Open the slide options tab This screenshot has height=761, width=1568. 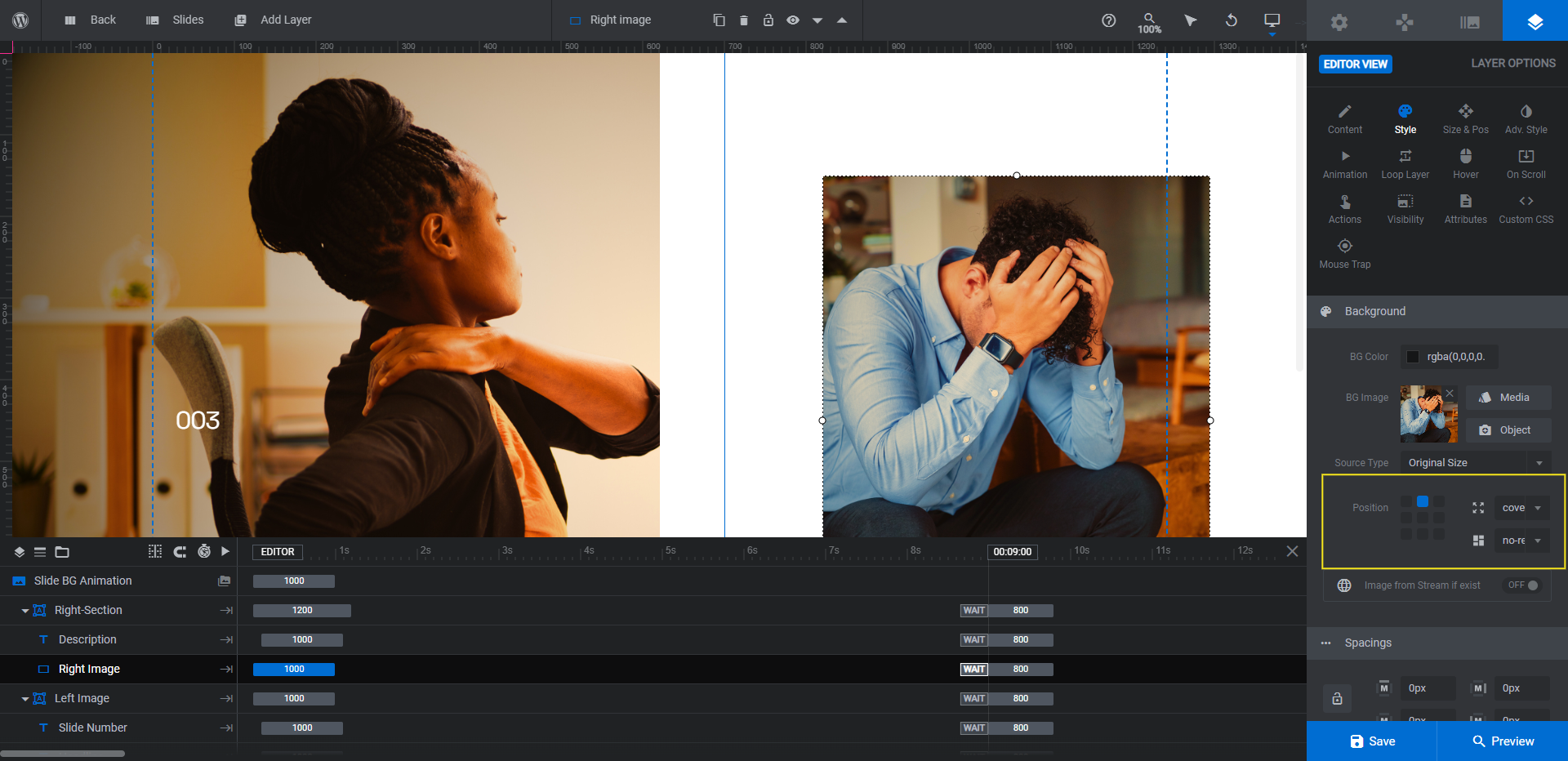1470,22
